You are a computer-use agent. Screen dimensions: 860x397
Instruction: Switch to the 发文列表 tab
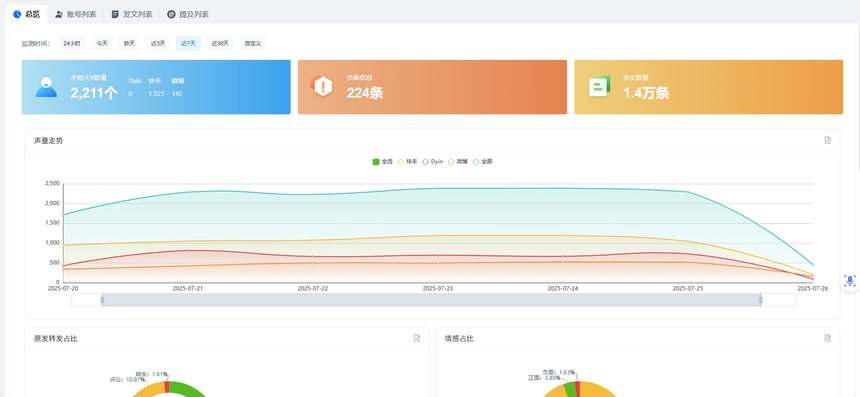(x=132, y=14)
